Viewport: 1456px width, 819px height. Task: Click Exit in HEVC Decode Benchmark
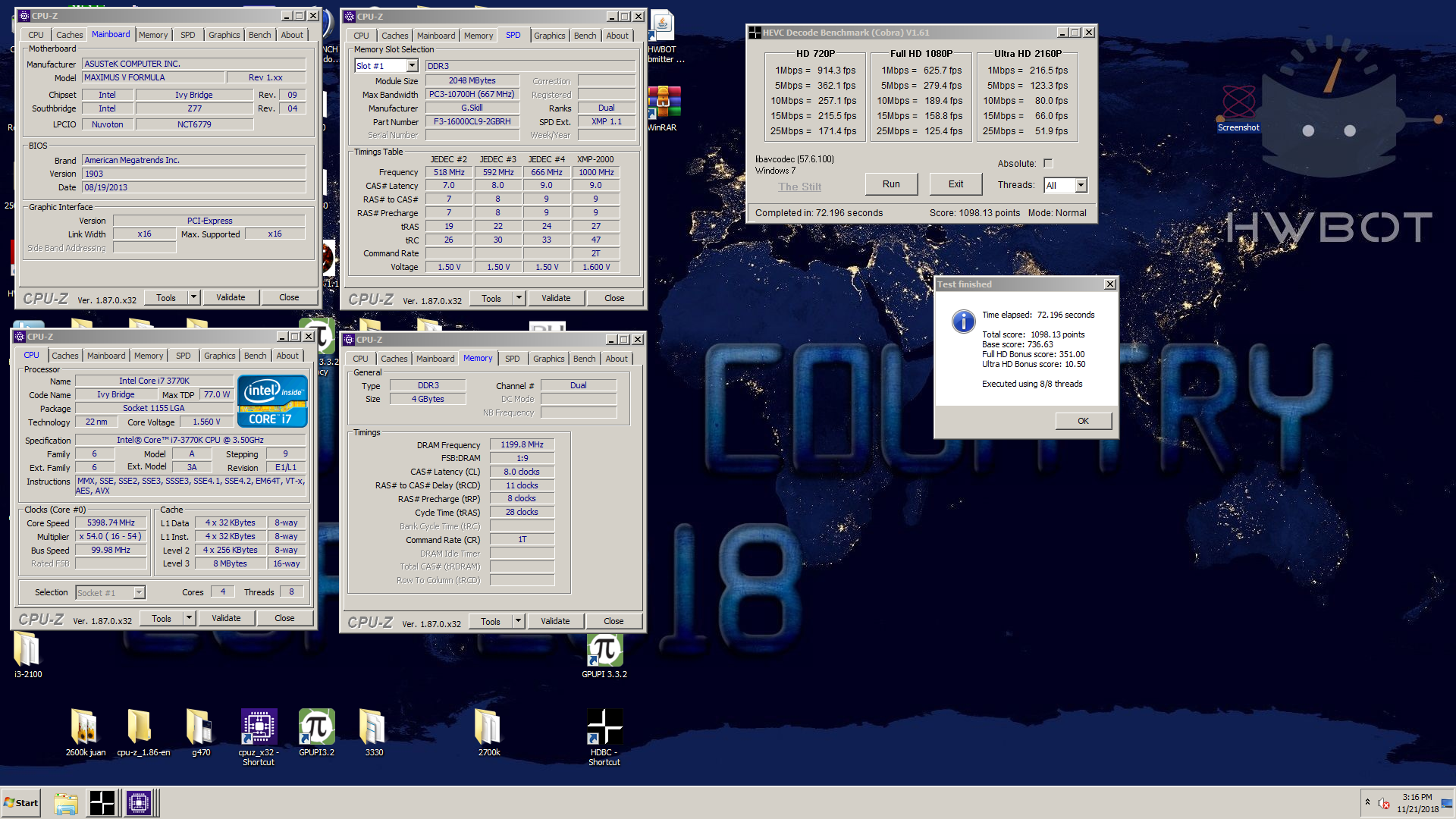click(955, 184)
